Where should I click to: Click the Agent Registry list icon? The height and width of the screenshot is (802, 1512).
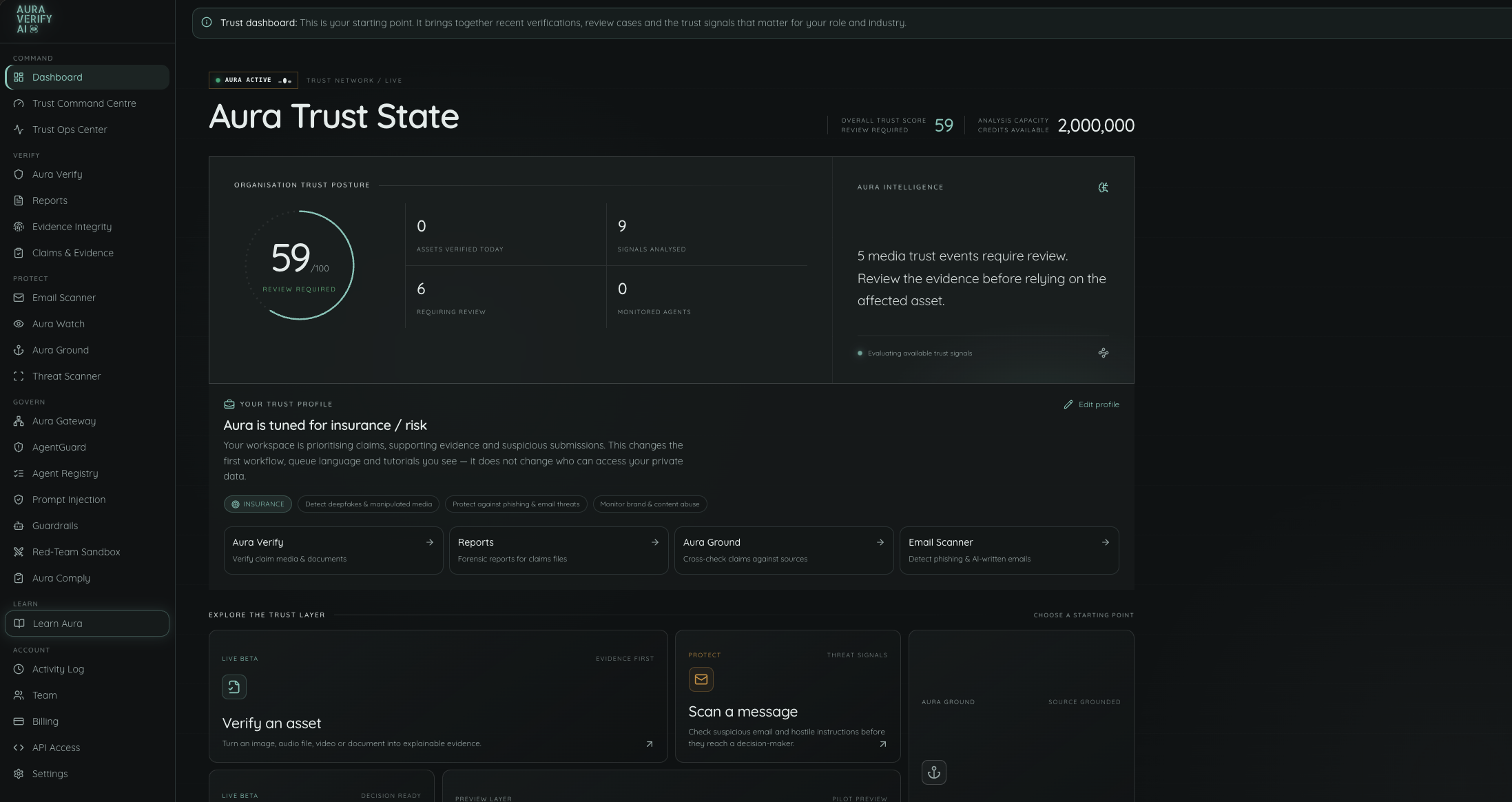(19, 473)
